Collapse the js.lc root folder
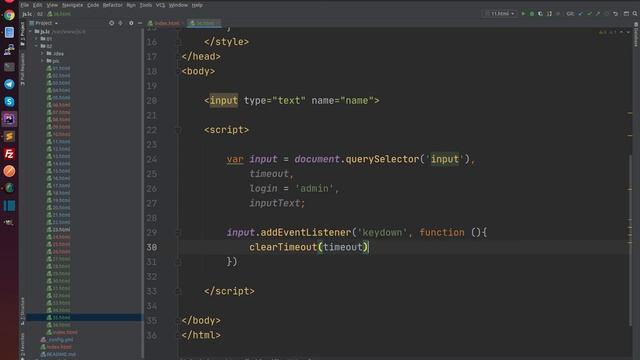 click(x=31, y=31)
